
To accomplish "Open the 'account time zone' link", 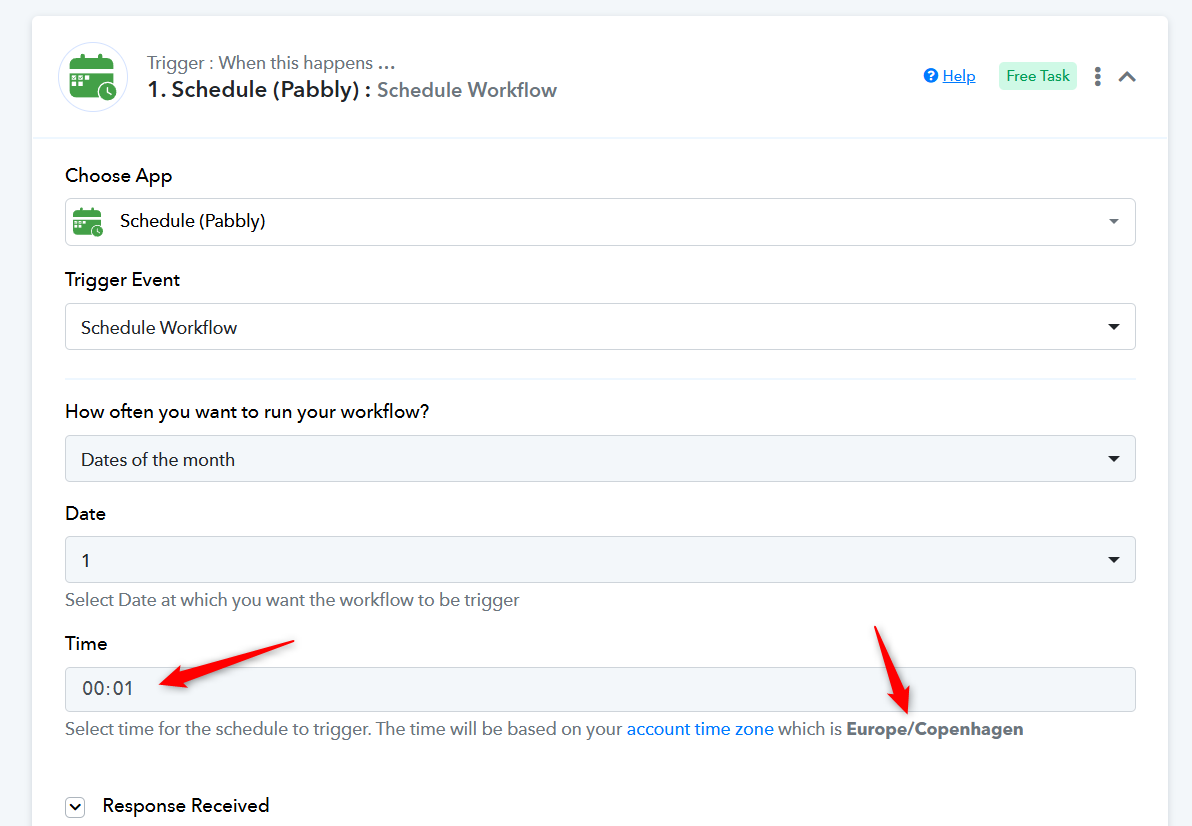I will click(x=700, y=729).
